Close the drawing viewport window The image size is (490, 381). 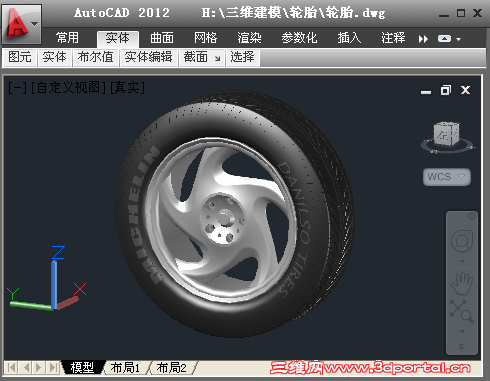(465, 90)
